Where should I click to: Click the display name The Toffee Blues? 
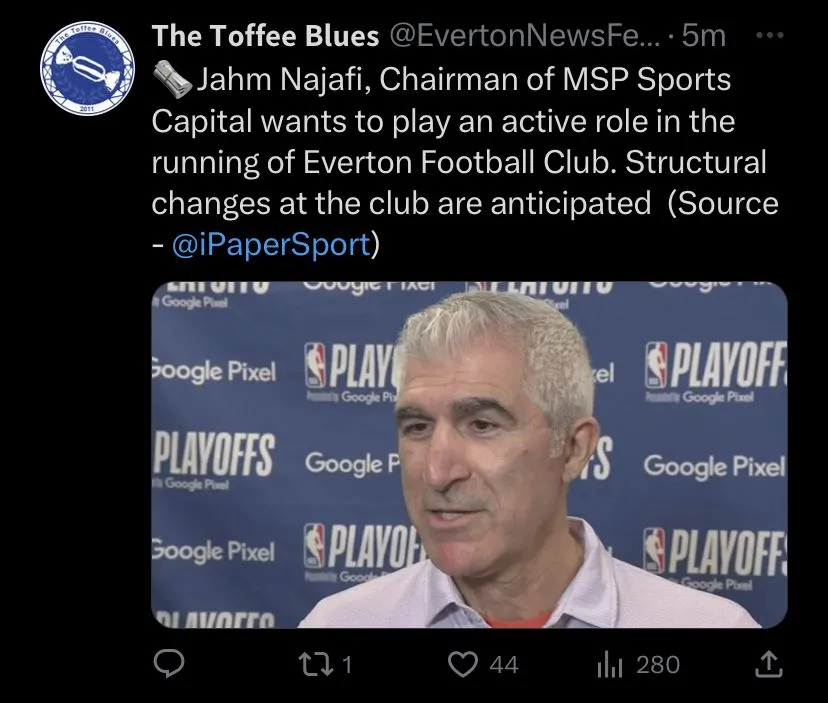(265, 37)
